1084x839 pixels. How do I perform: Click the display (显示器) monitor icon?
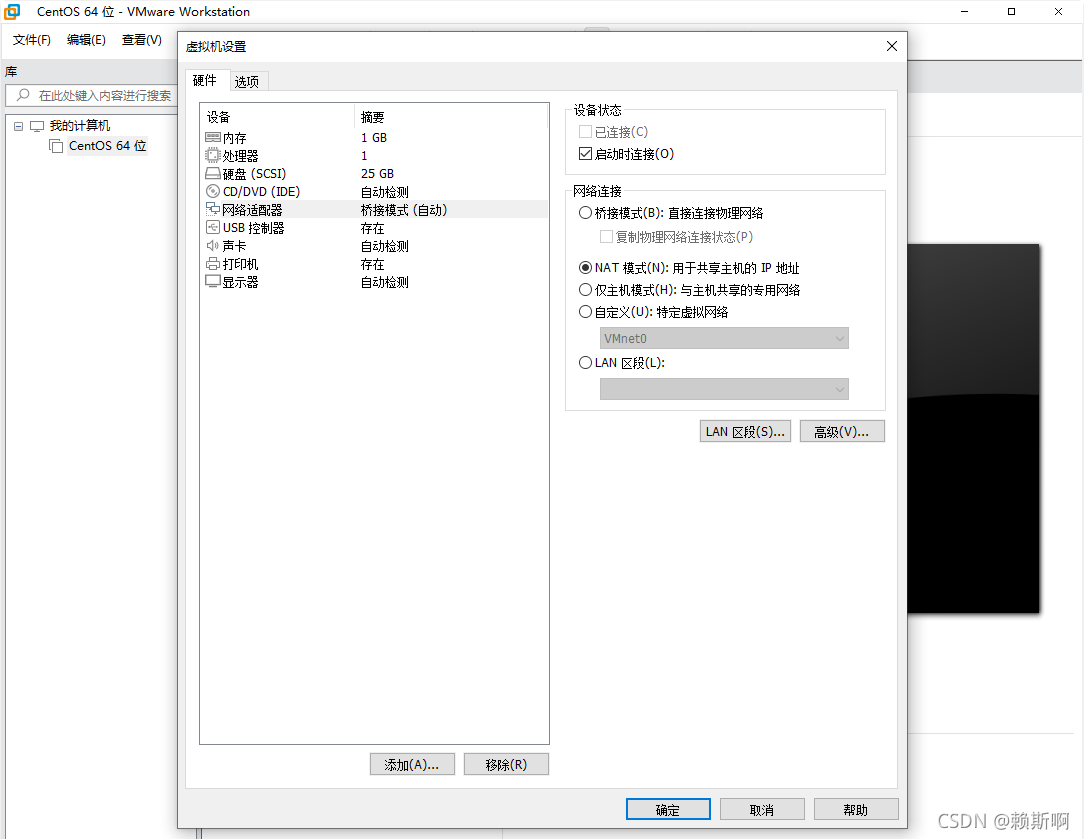coord(213,281)
